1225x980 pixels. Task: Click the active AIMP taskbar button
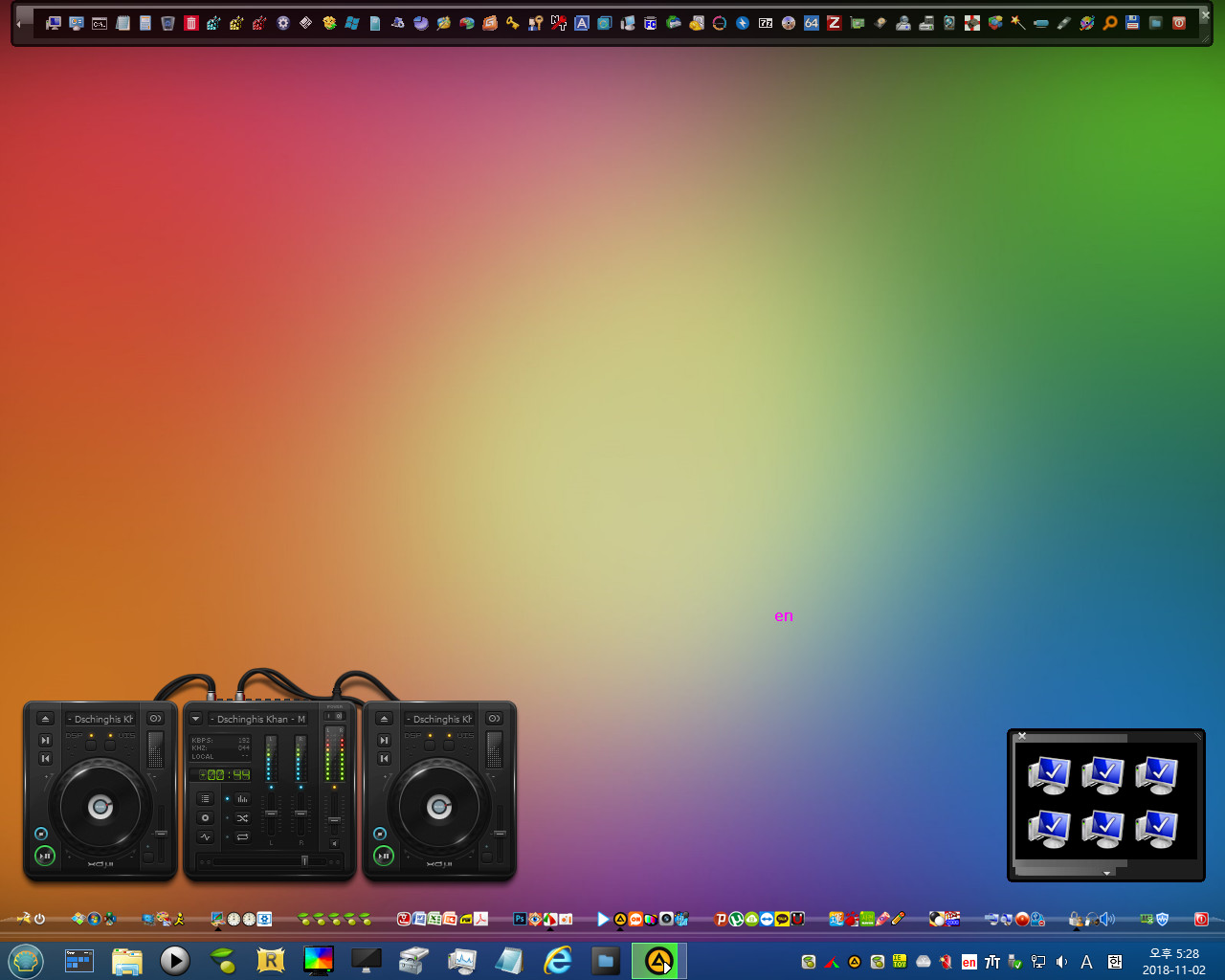click(x=658, y=961)
